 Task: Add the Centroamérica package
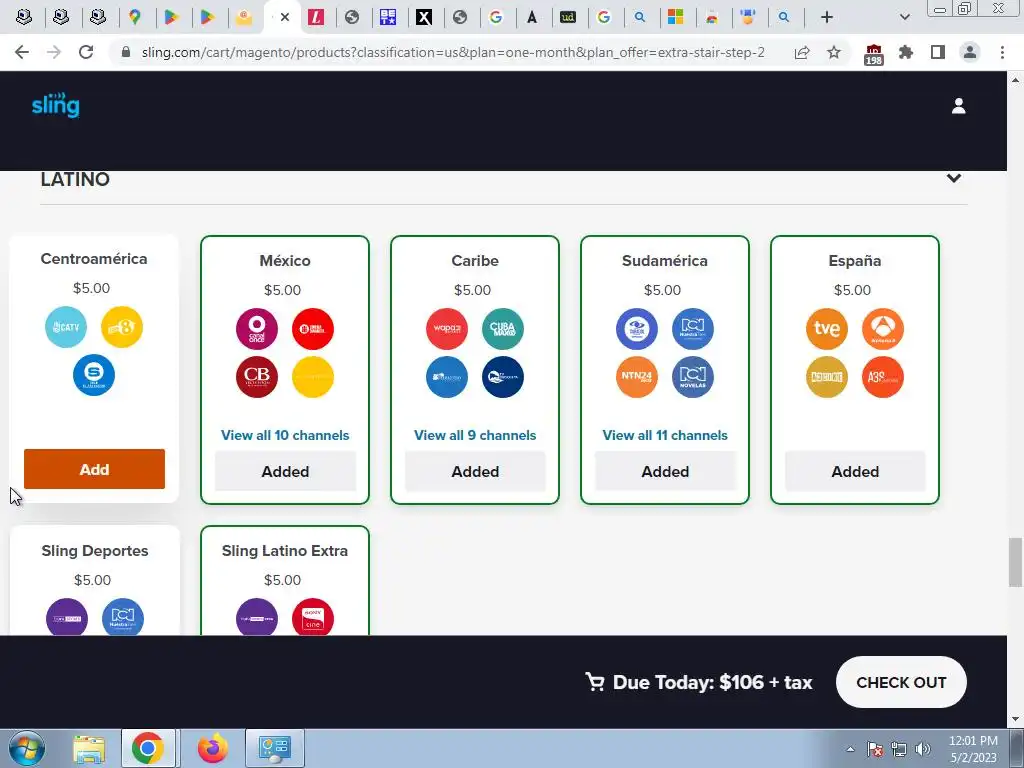click(x=95, y=469)
